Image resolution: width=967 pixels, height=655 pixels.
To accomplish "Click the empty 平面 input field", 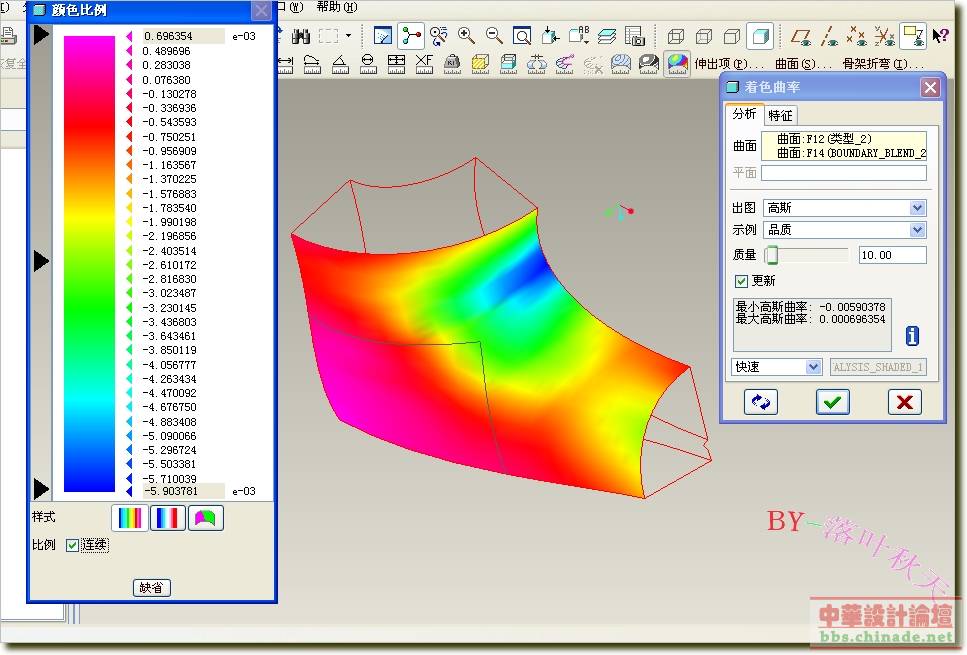I will [x=844, y=173].
